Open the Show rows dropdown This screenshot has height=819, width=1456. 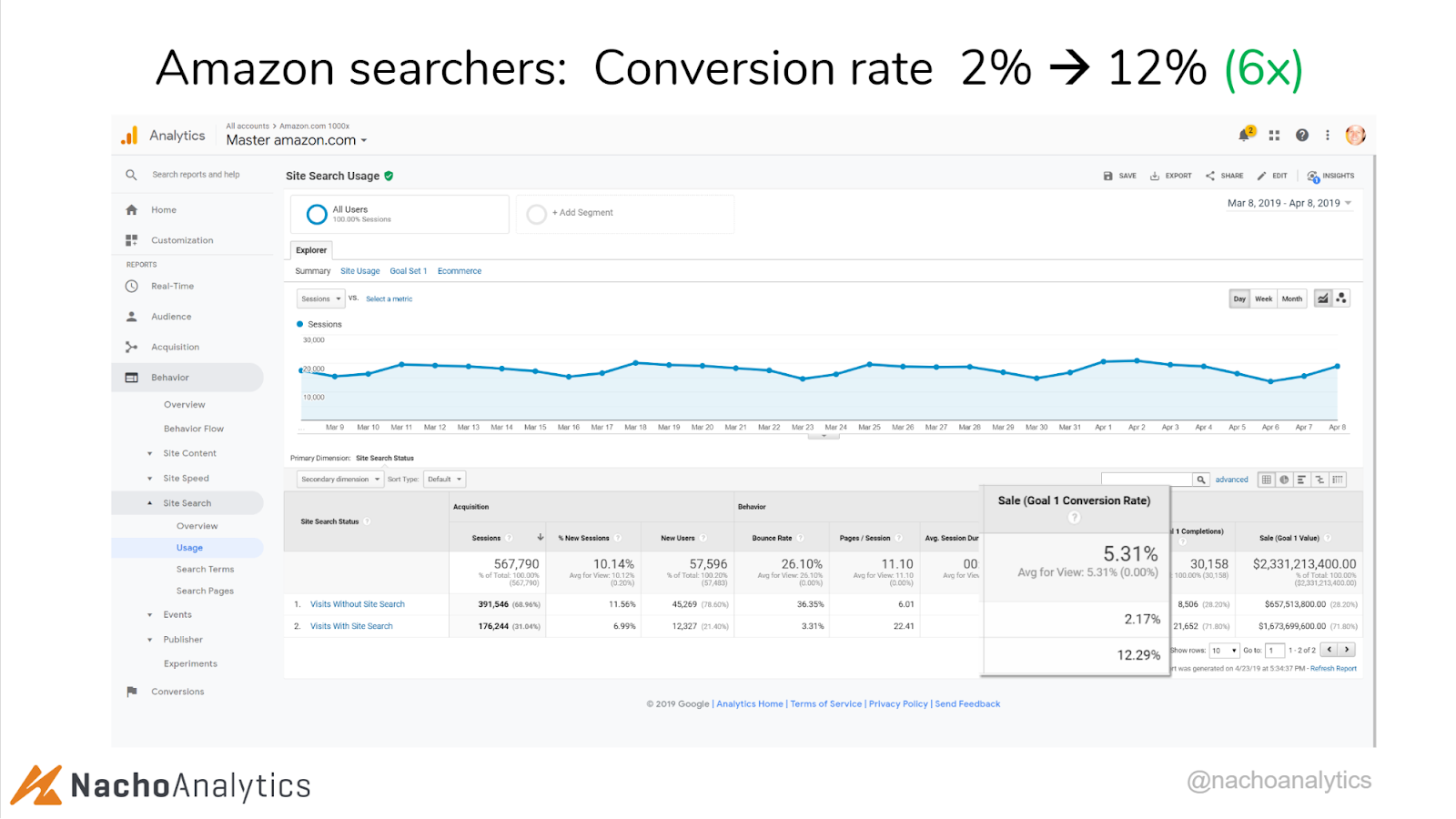[x=1224, y=651]
